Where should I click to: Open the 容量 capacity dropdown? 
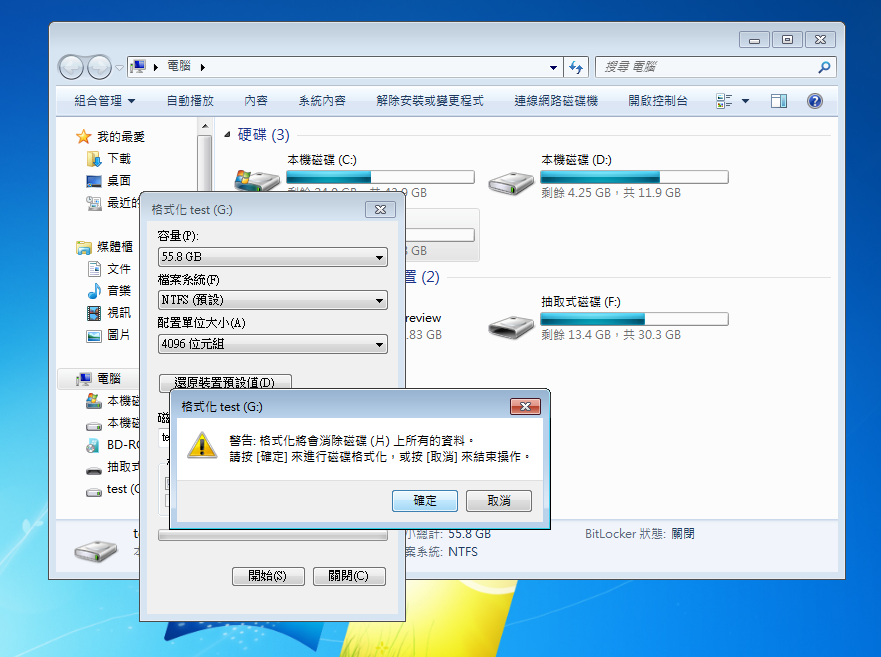tap(273, 257)
